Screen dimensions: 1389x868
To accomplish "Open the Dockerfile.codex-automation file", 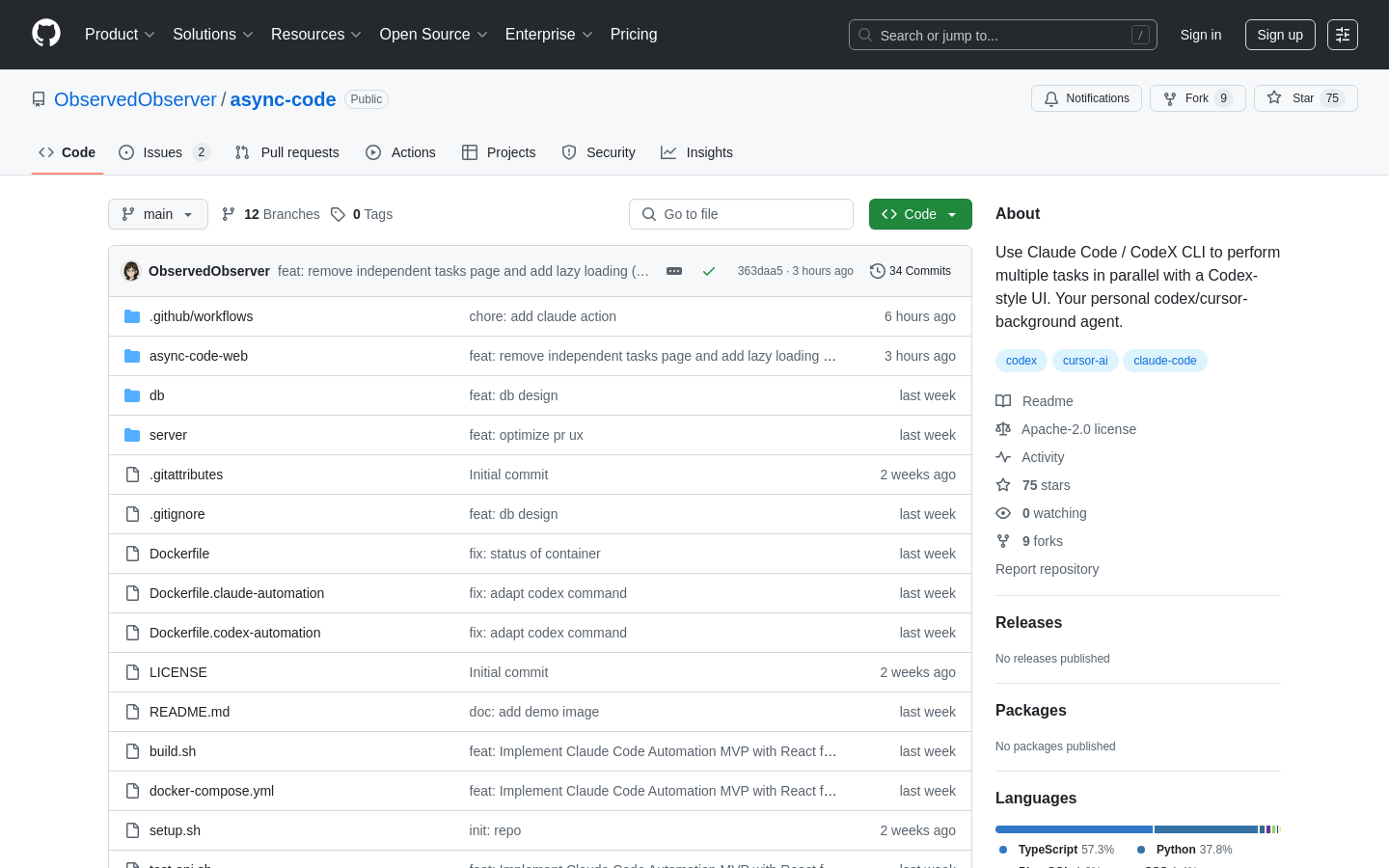I will pos(234,633).
